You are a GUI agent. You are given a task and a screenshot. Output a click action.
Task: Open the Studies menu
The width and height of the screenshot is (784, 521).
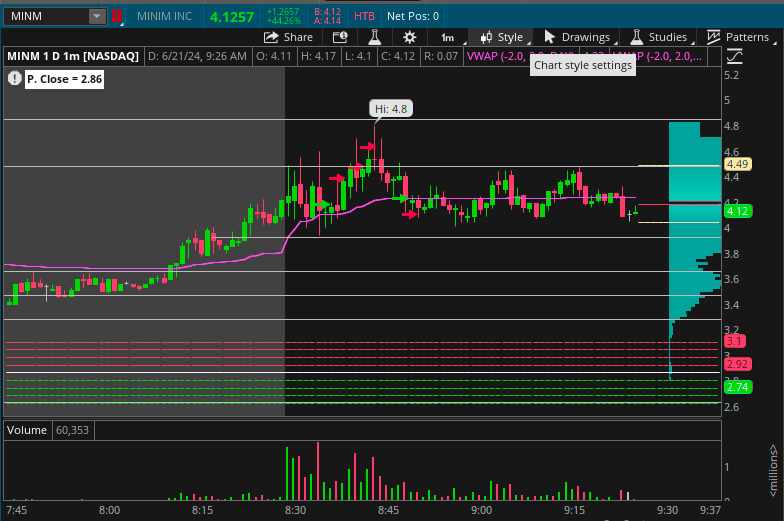(659, 37)
